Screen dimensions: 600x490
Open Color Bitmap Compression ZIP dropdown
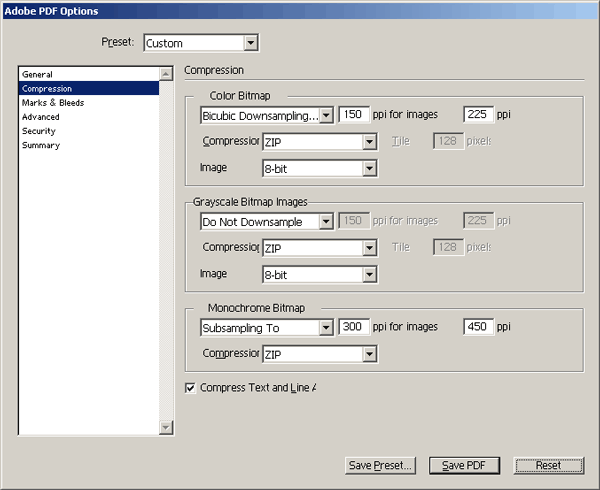(x=320, y=142)
